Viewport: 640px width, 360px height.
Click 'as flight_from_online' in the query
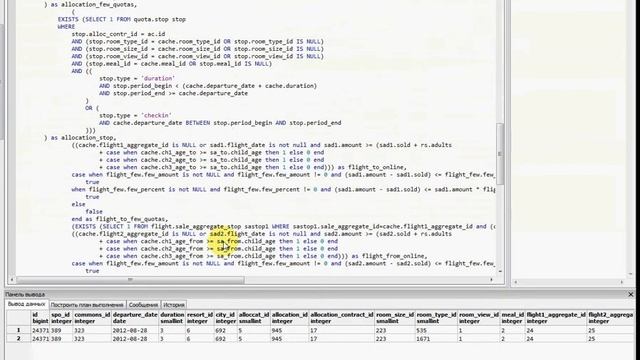(389, 256)
